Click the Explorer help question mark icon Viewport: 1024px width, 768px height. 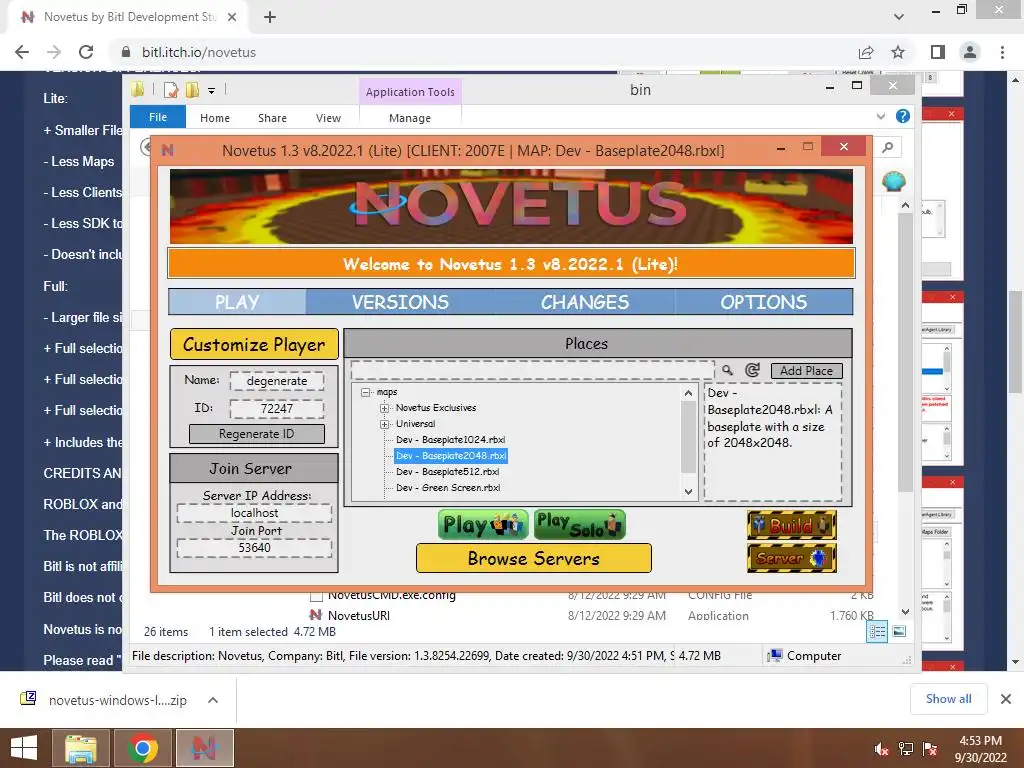[x=903, y=116]
